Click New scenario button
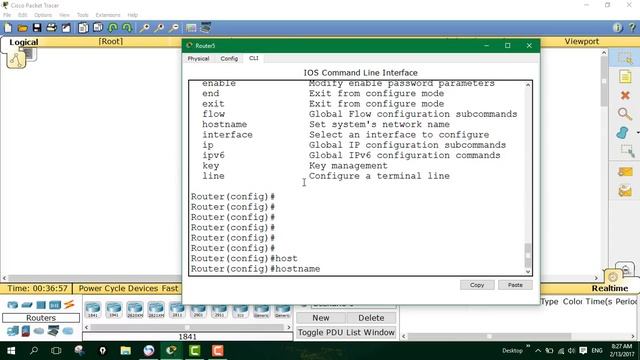The width and height of the screenshot is (640, 360). click(321, 318)
